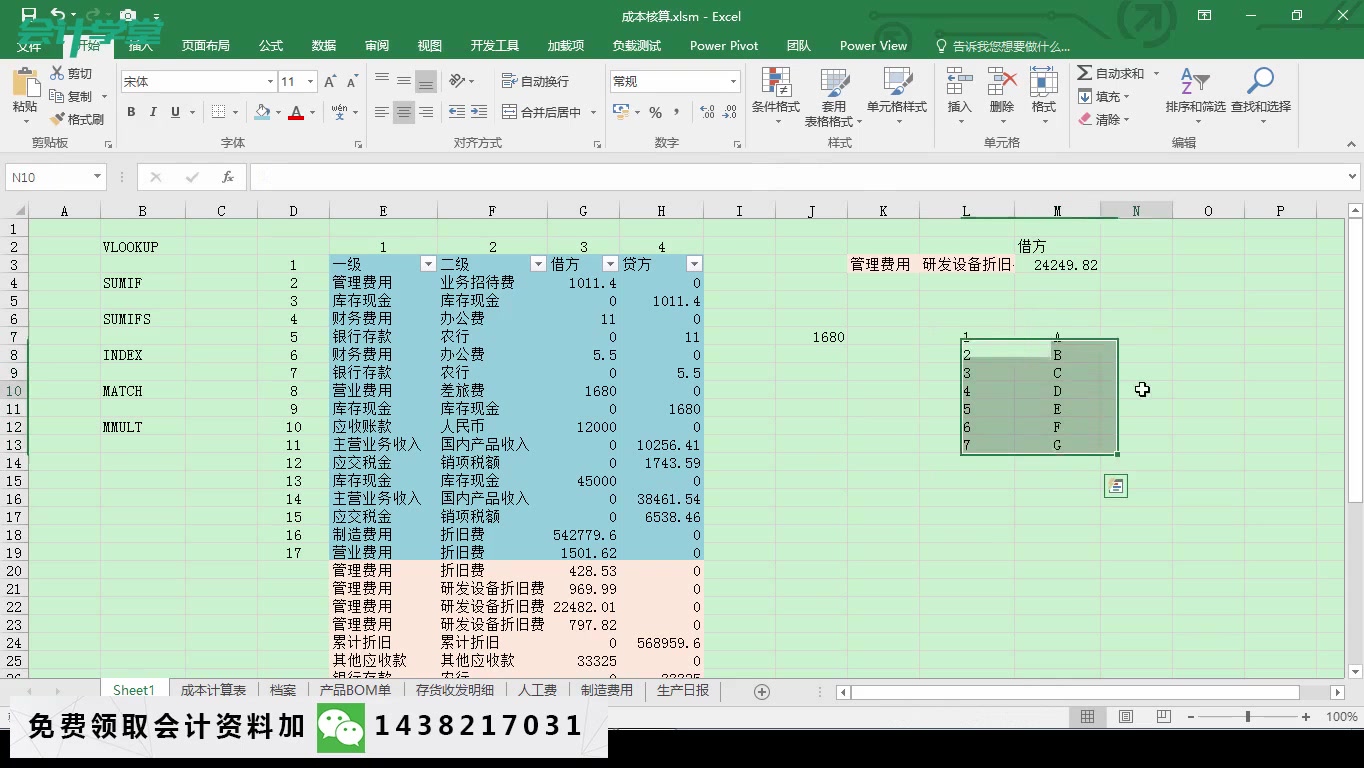Decrease font size with the small A
This screenshot has width=1364, height=768.
click(x=353, y=82)
